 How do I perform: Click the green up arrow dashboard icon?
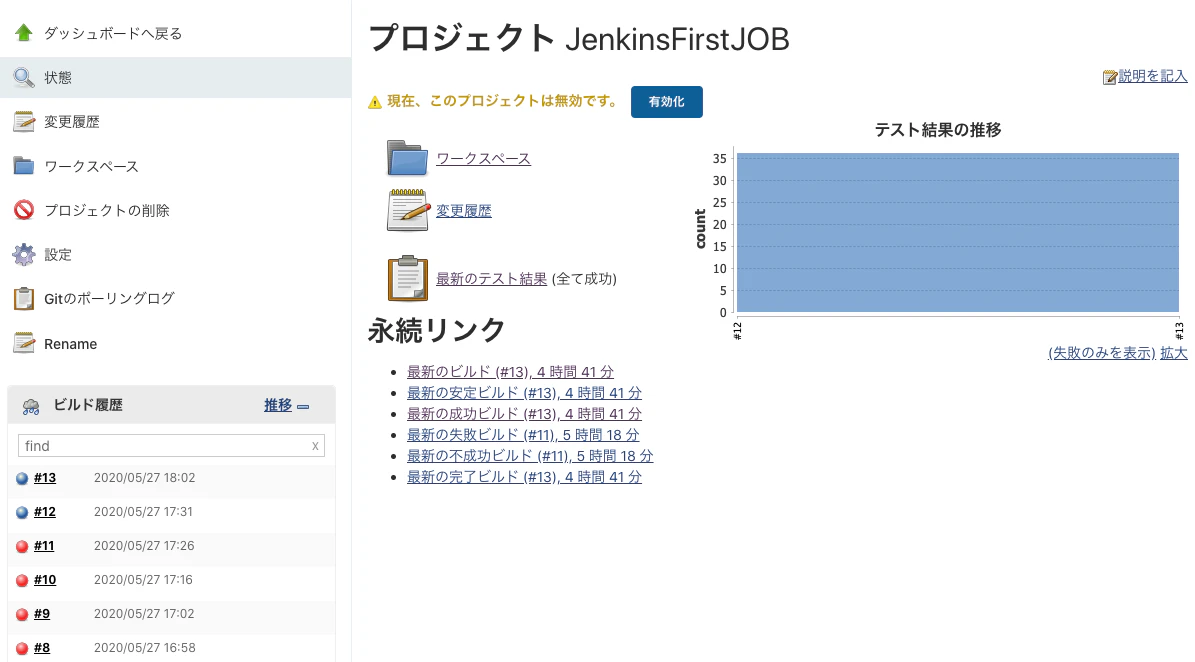tap(24, 33)
